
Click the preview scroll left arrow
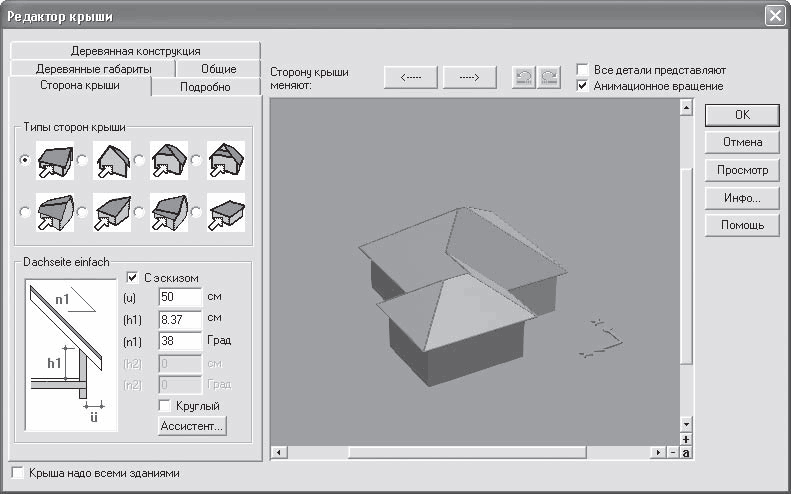click(278, 453)
